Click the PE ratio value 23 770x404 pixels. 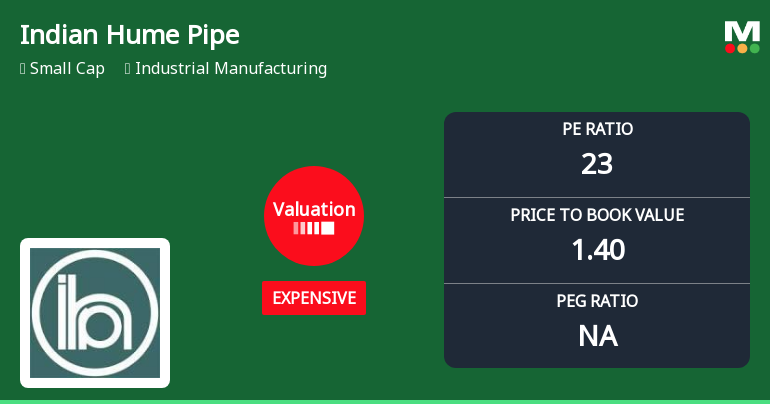tap(597, 163)
